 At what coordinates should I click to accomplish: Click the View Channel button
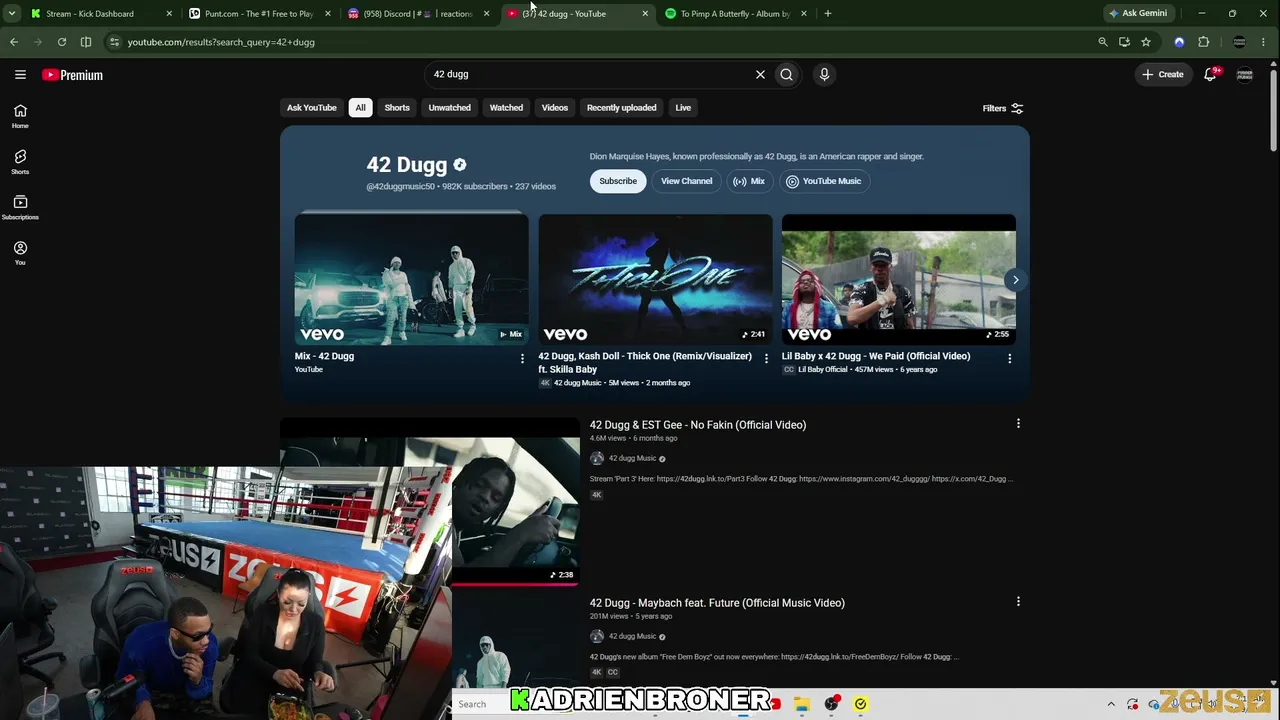686,181
